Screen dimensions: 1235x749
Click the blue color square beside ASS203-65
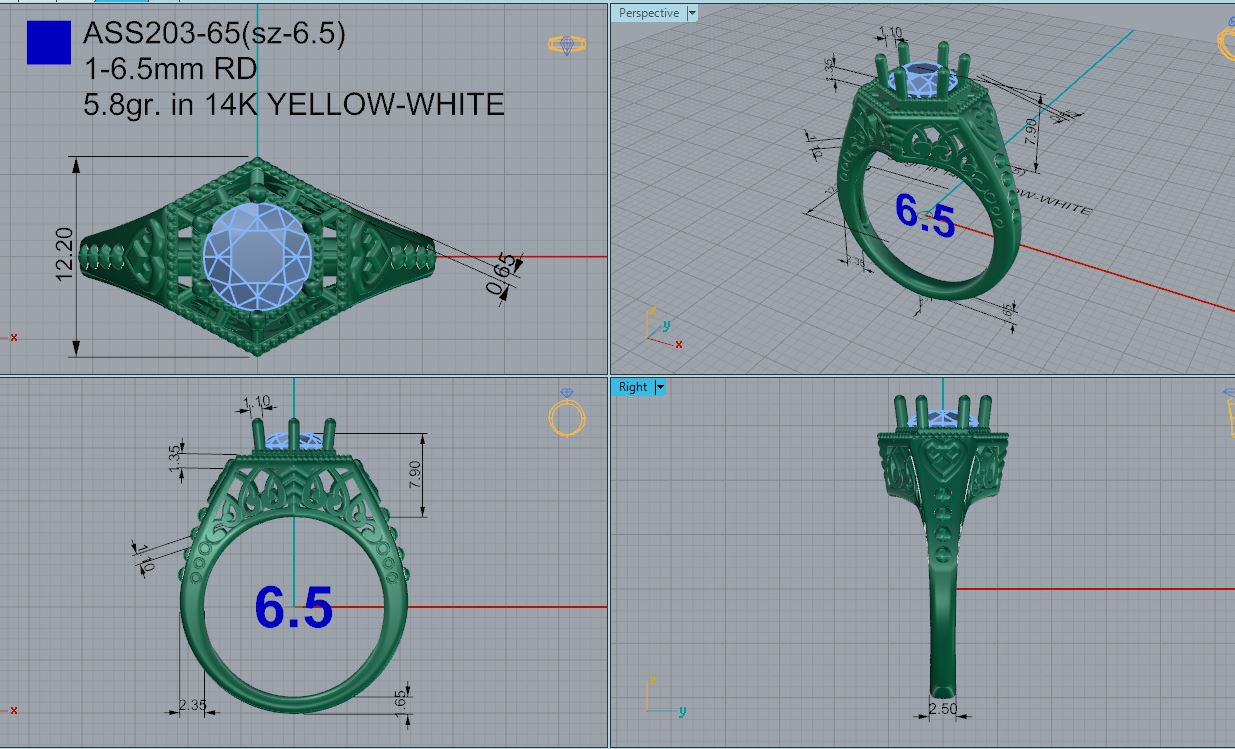click(x=48, y=43)
